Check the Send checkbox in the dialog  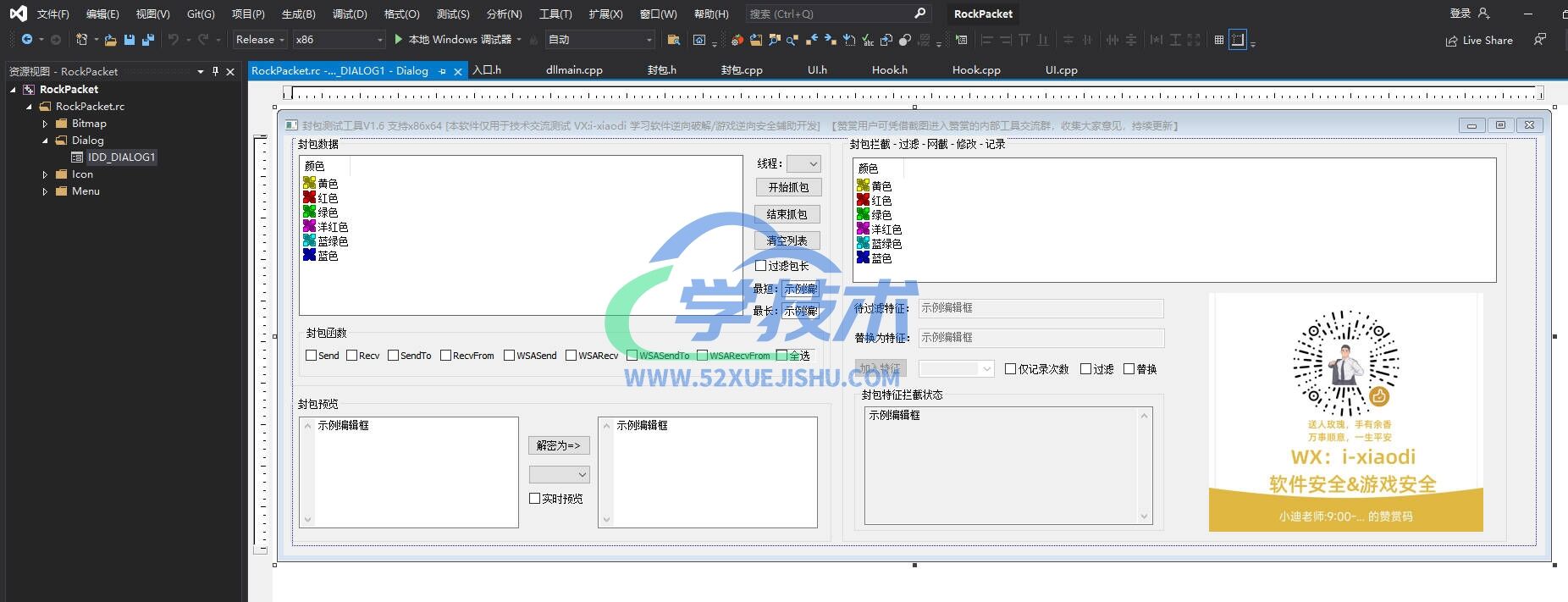[x=312, y=356]
